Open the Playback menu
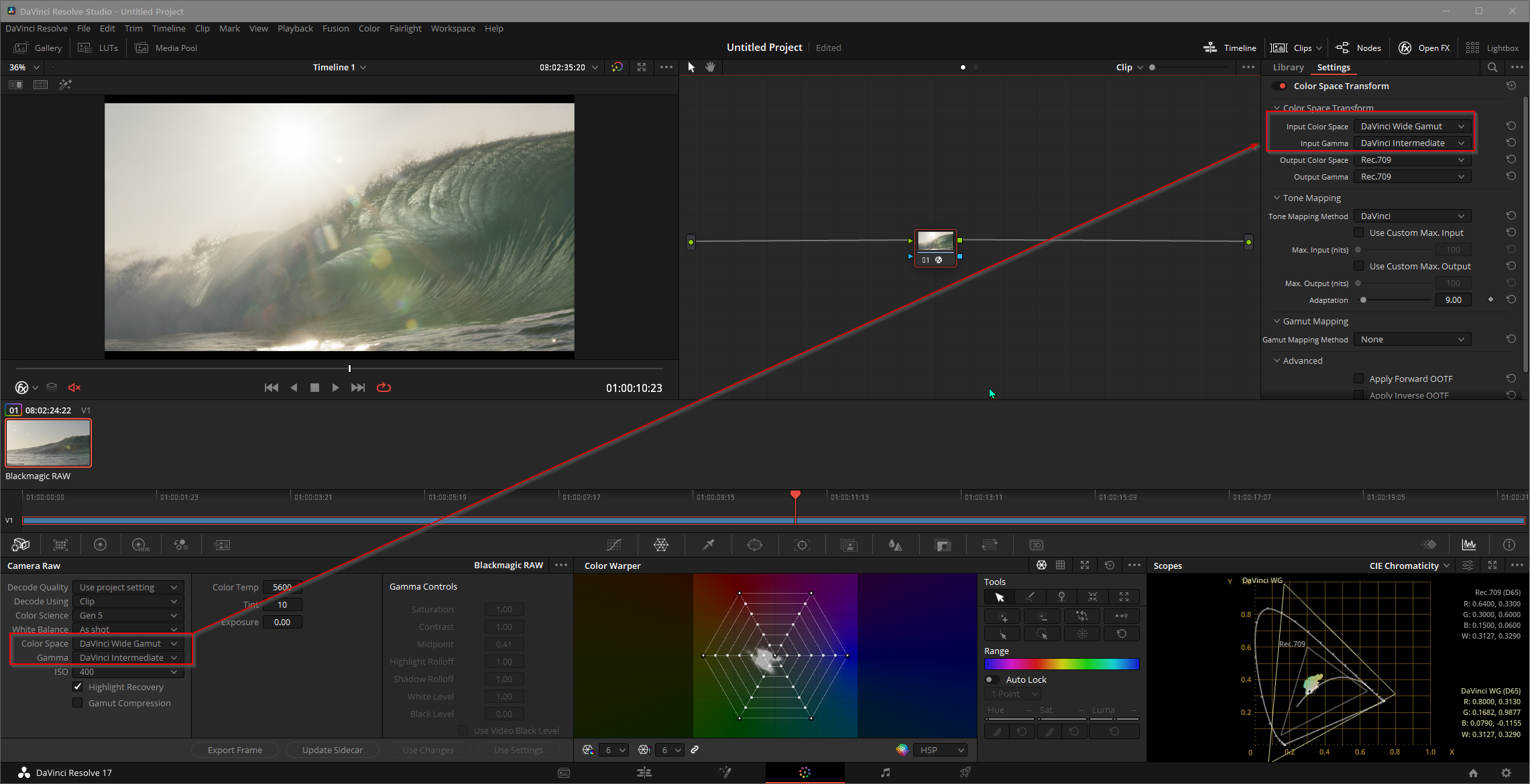This screenshot has height=784, width=1530. coord(295,28)
